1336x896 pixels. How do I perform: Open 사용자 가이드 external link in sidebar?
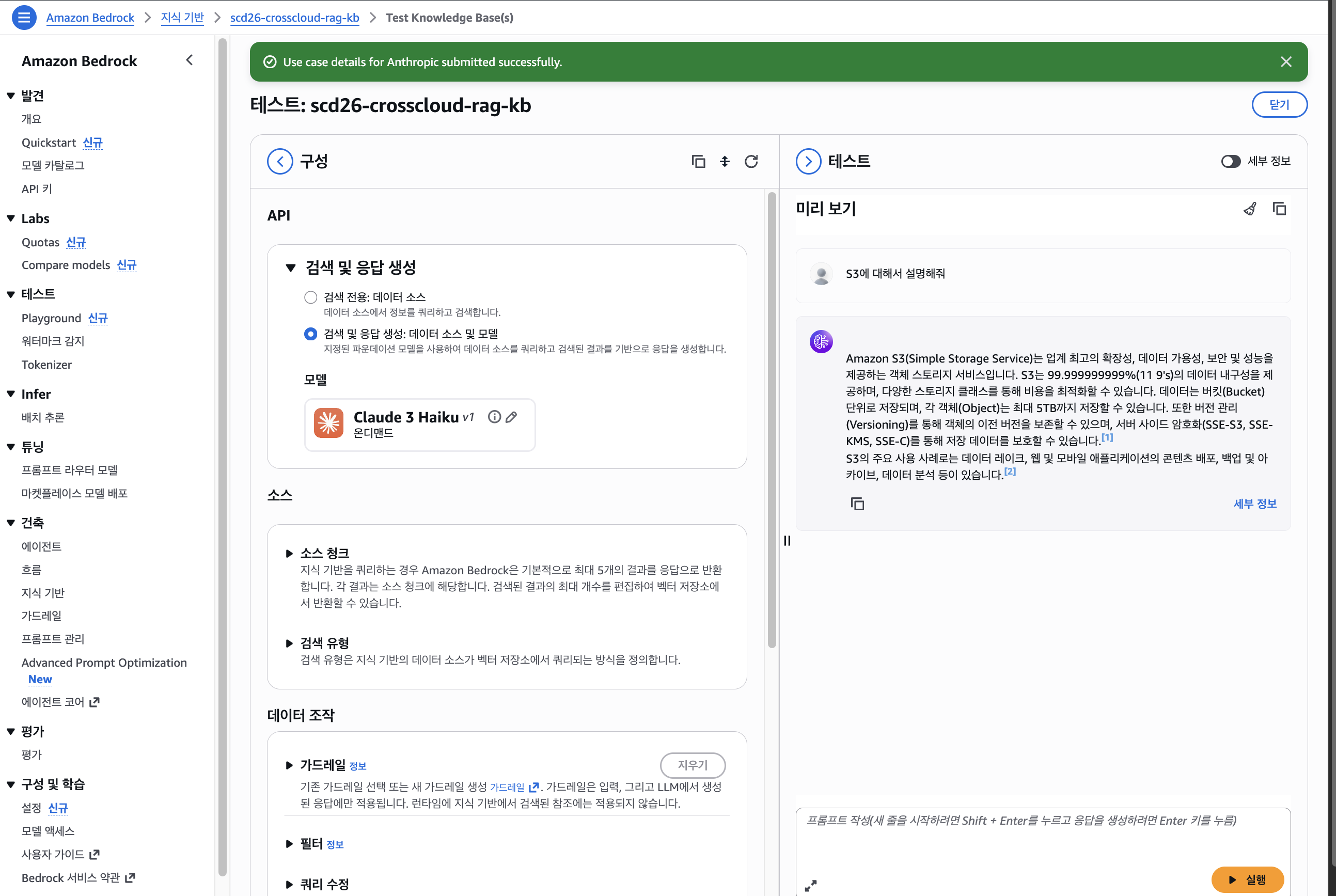(60, 854)
